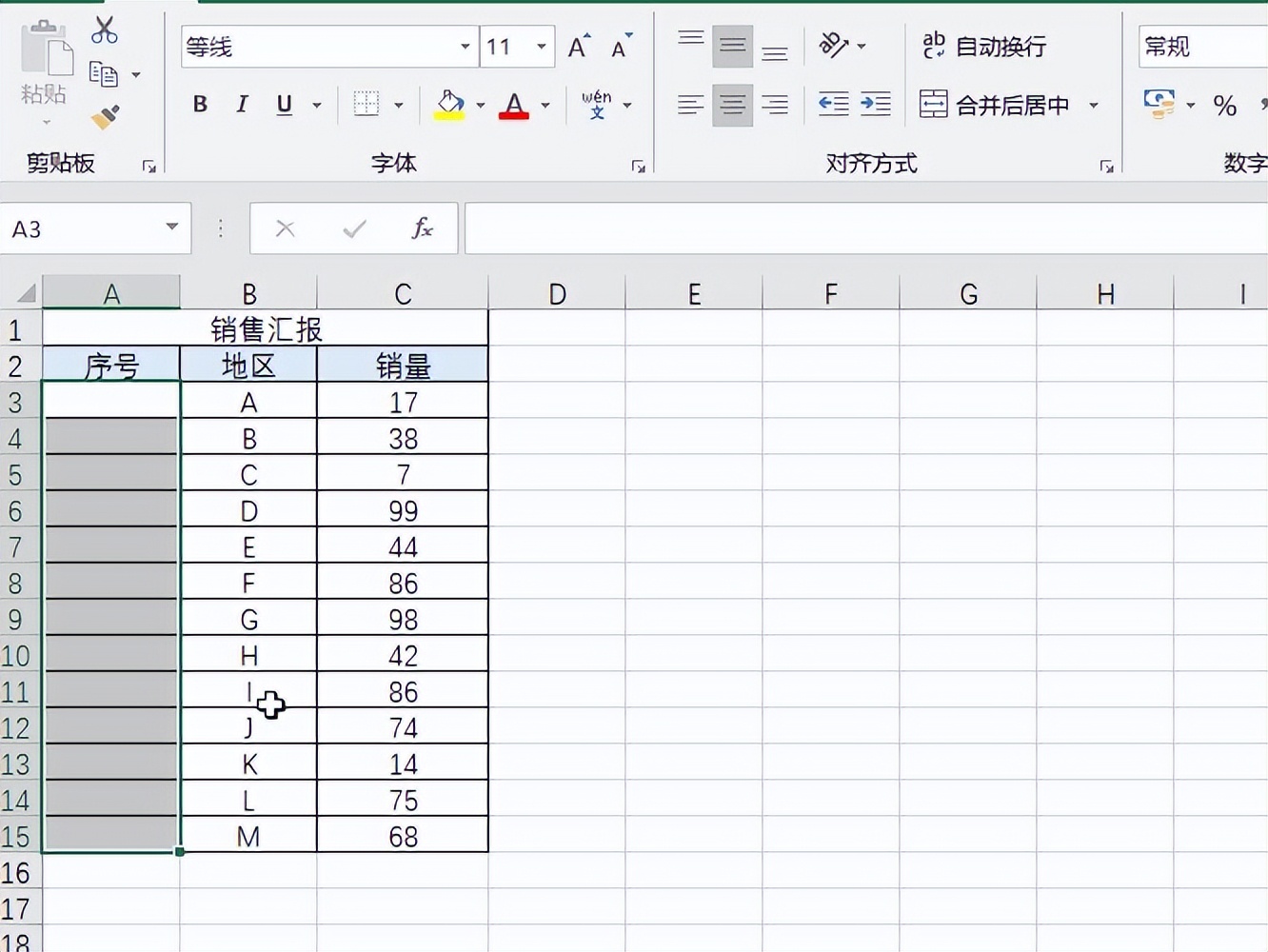
Task: Open the font size dropdown arrow
Action: 542,47
